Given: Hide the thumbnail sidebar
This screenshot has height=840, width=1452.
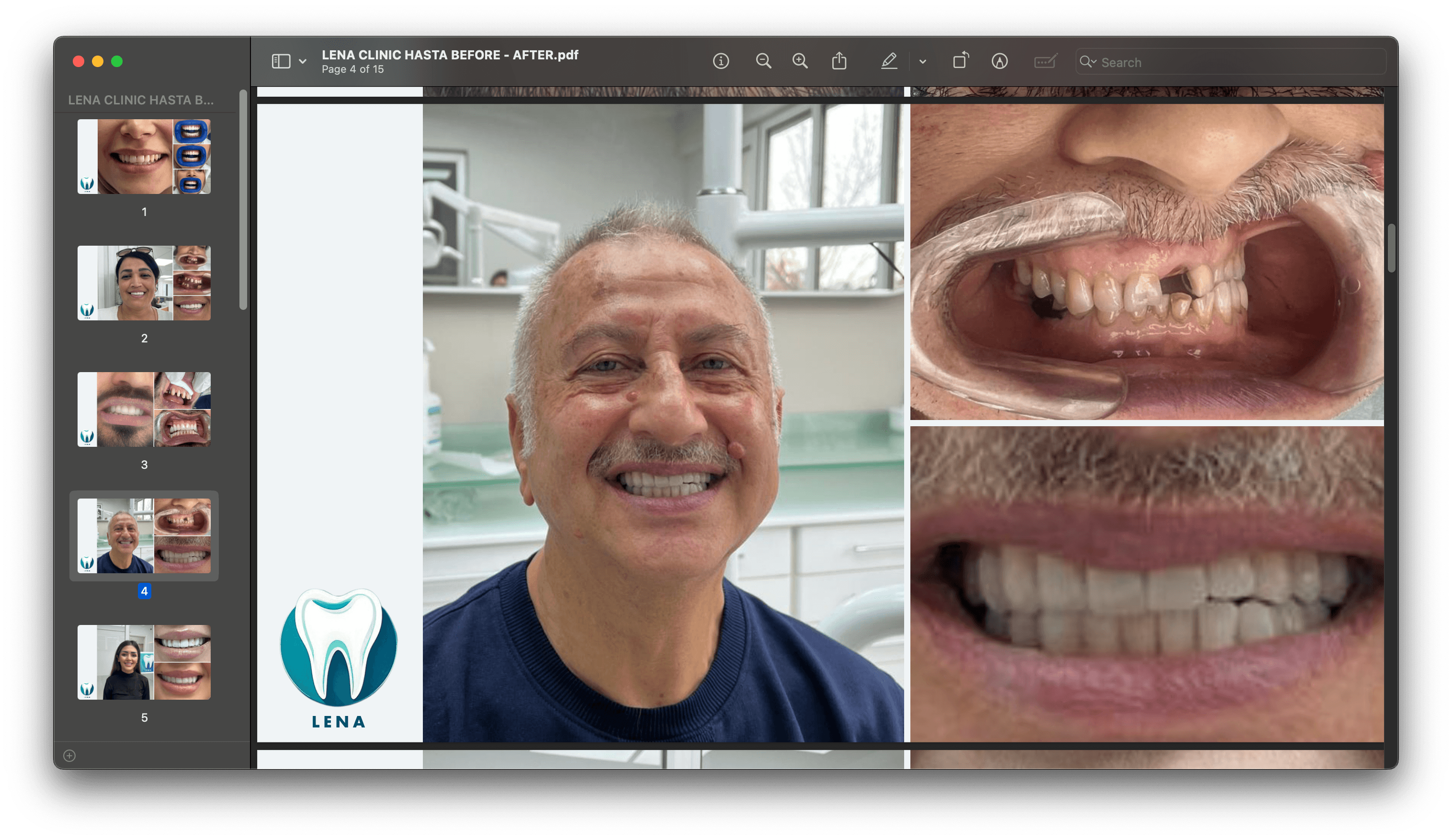Looking at the screenshot, I should click(x=282, y=60).
